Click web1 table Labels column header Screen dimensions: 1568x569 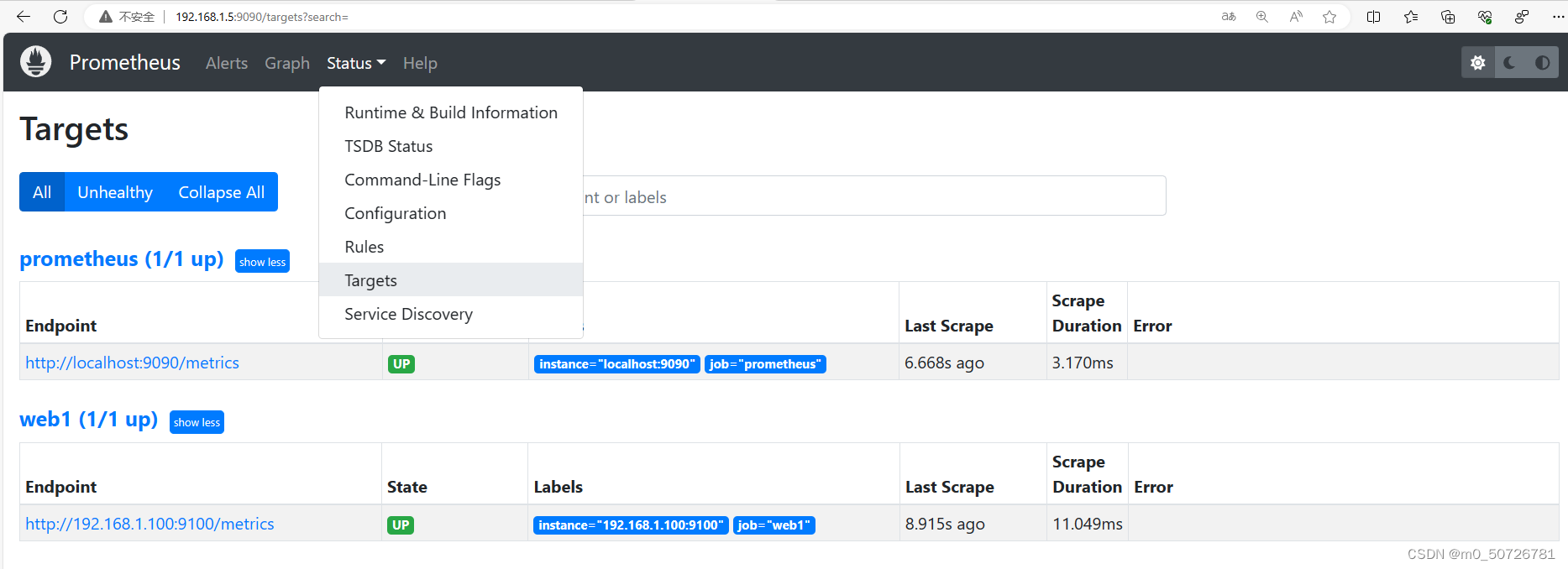559,487
